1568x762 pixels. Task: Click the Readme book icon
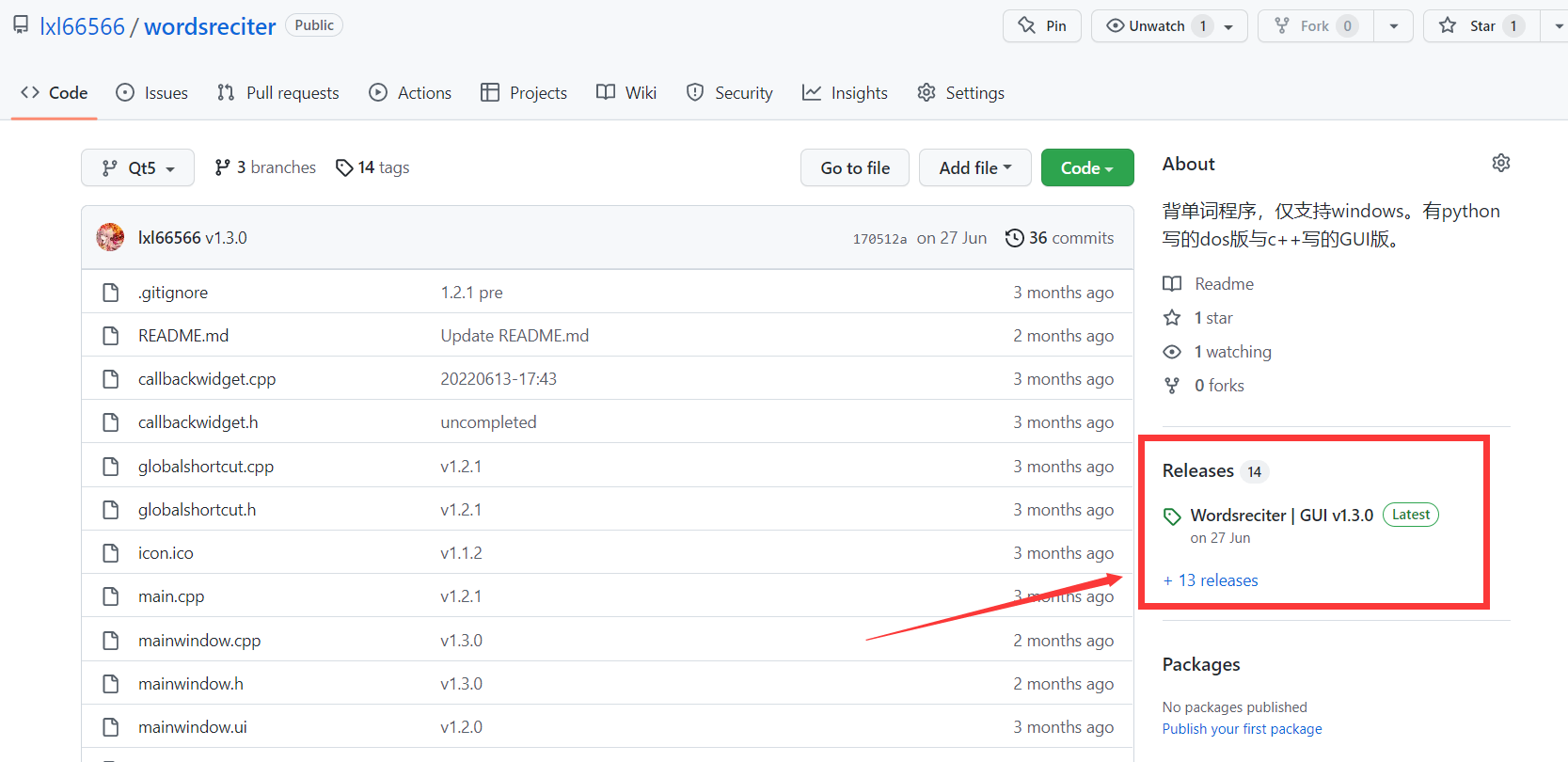[1172, 284]
